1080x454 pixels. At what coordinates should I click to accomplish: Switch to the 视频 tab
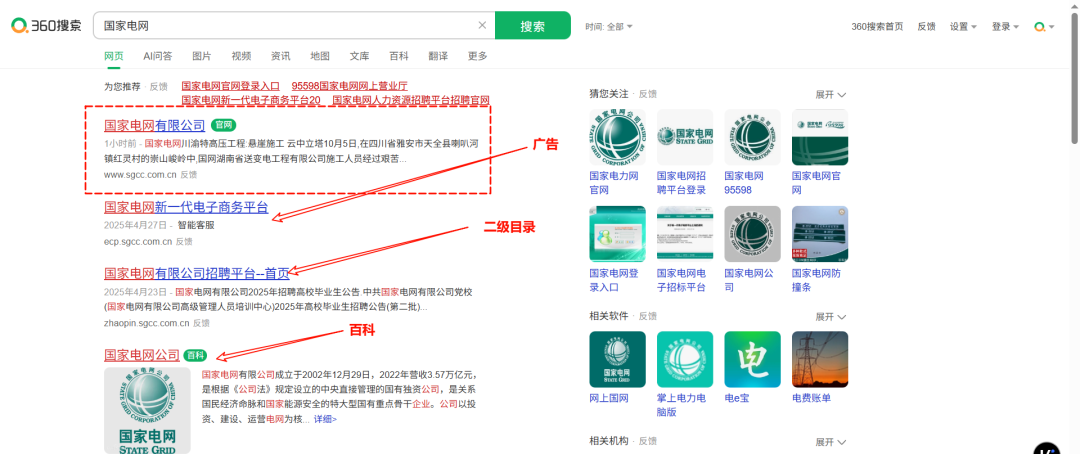click(x=241, y=56)
